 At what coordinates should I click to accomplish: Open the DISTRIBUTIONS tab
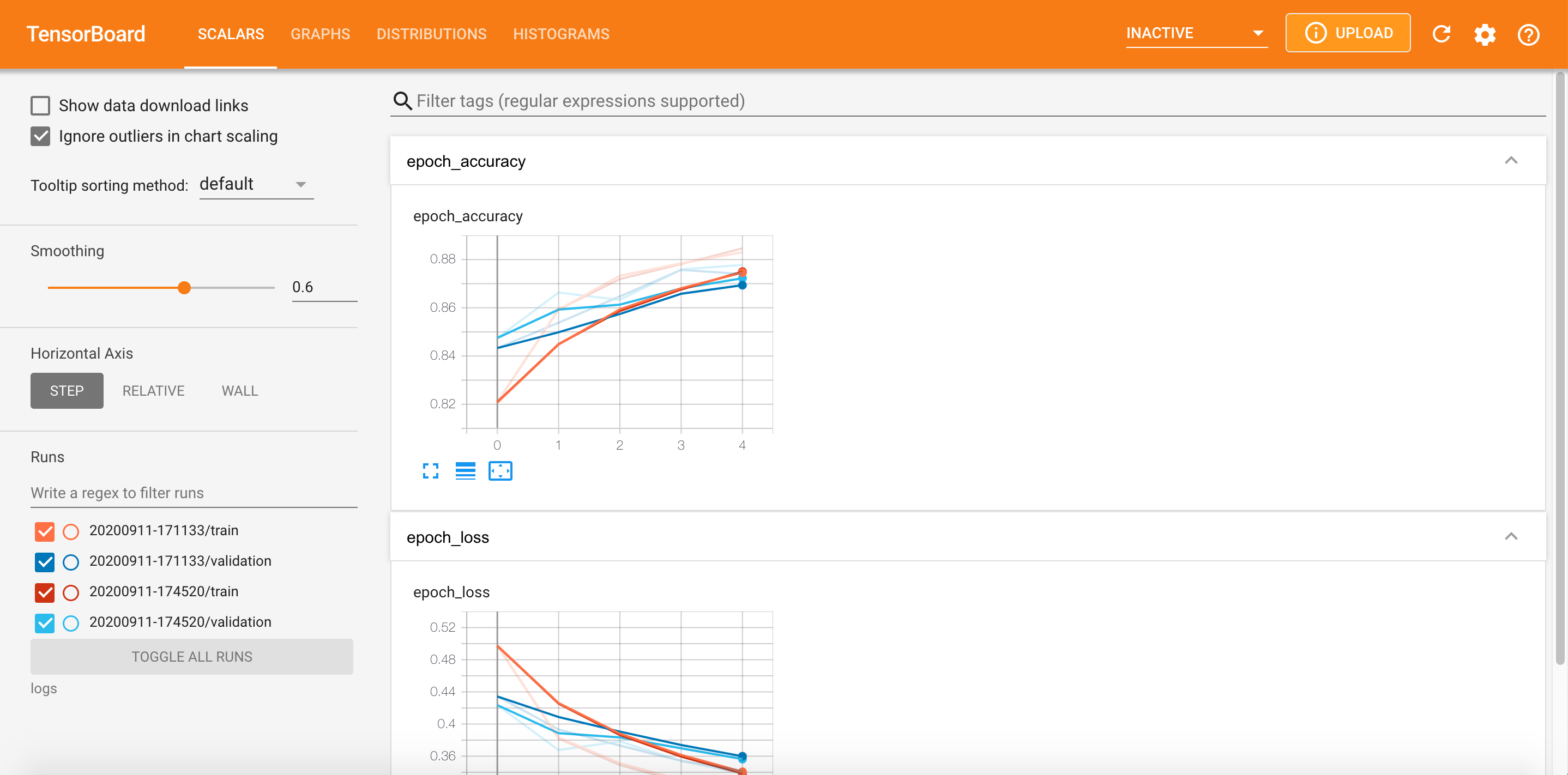pyautogui.click(x=432, y=34)
